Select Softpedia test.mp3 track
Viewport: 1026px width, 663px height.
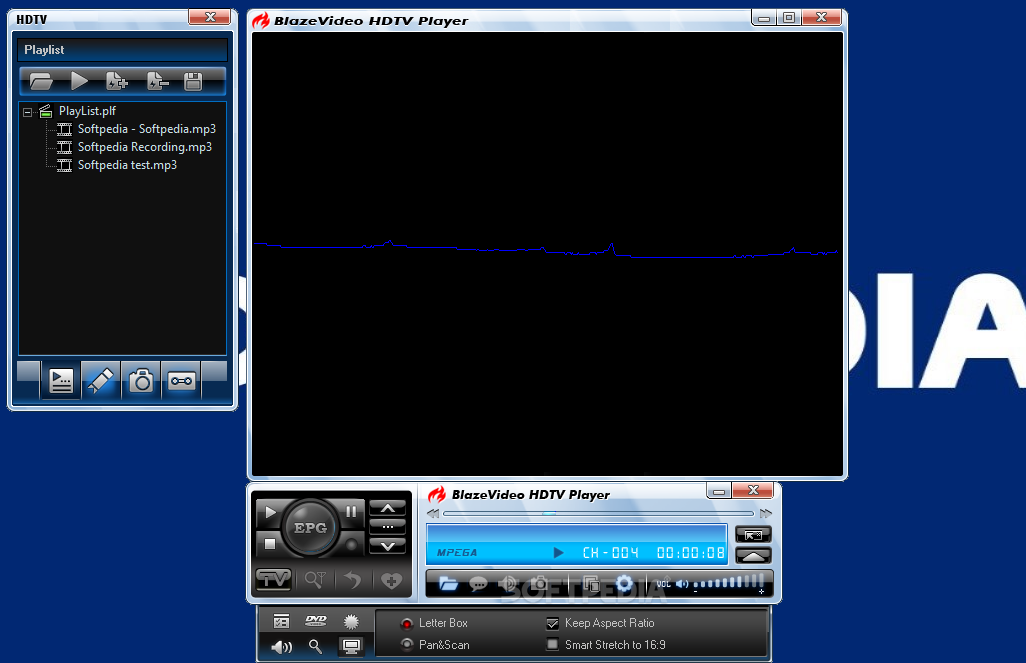[127, 165]
